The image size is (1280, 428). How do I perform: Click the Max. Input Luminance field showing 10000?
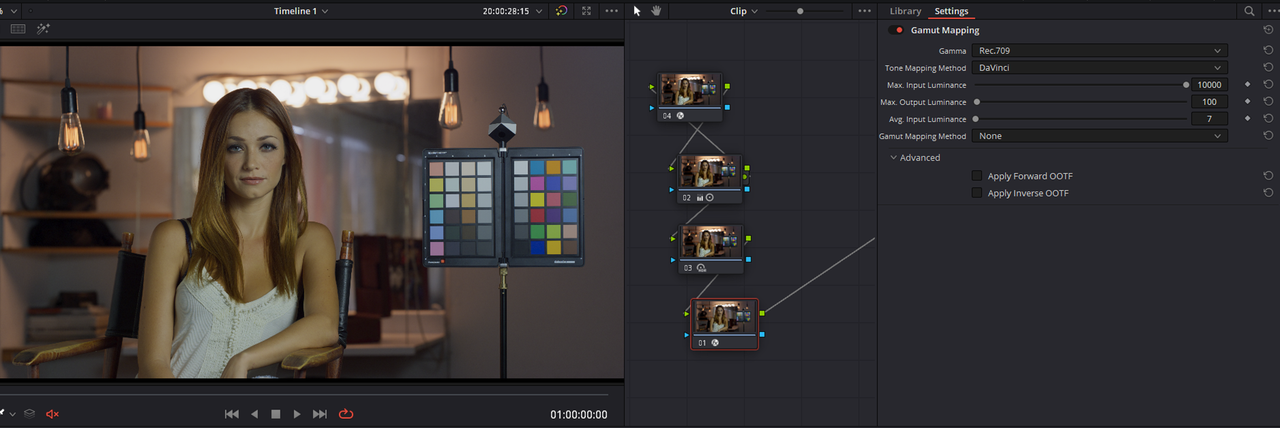[1209, 85]
